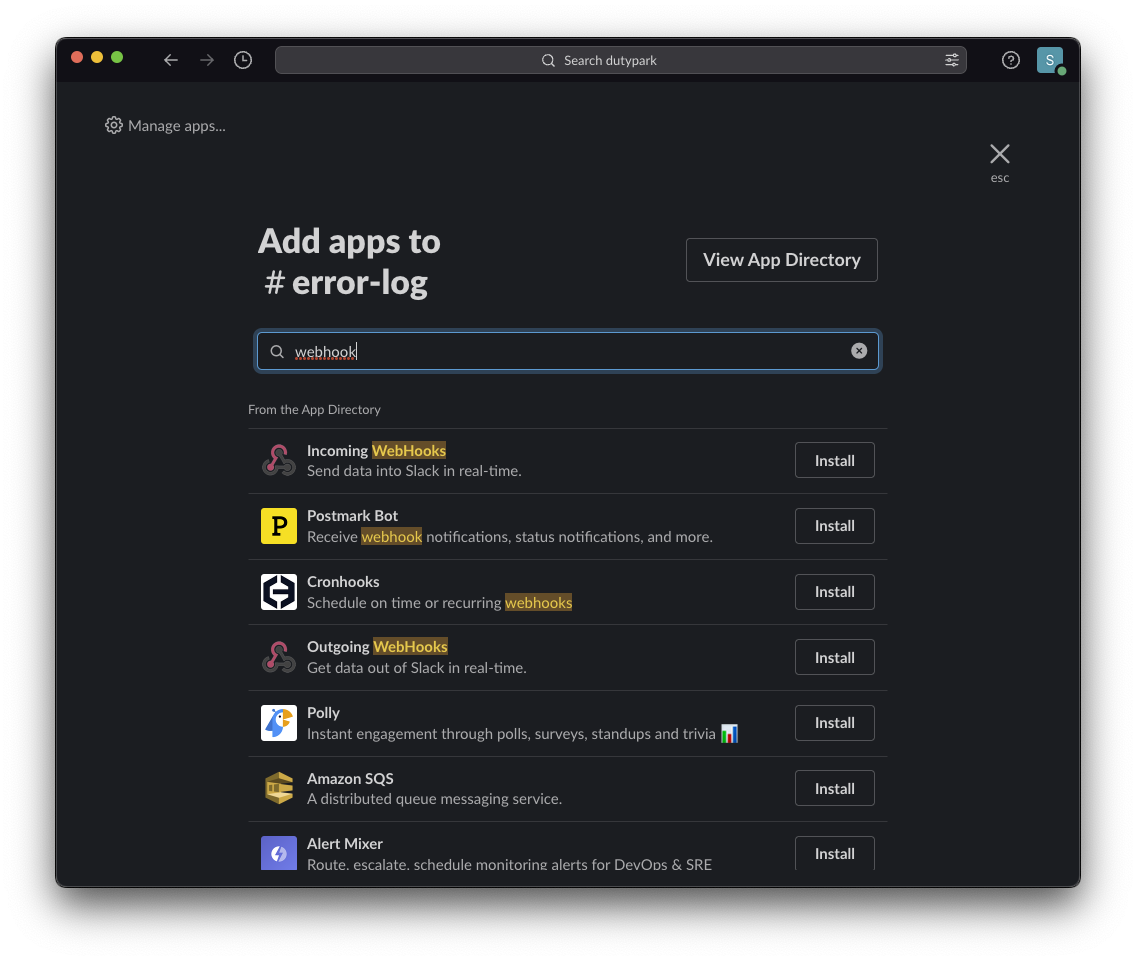1136x961 pixels.
Task: Click 'A distributed queue messaging service.' text
Action: tap(434, 799)
